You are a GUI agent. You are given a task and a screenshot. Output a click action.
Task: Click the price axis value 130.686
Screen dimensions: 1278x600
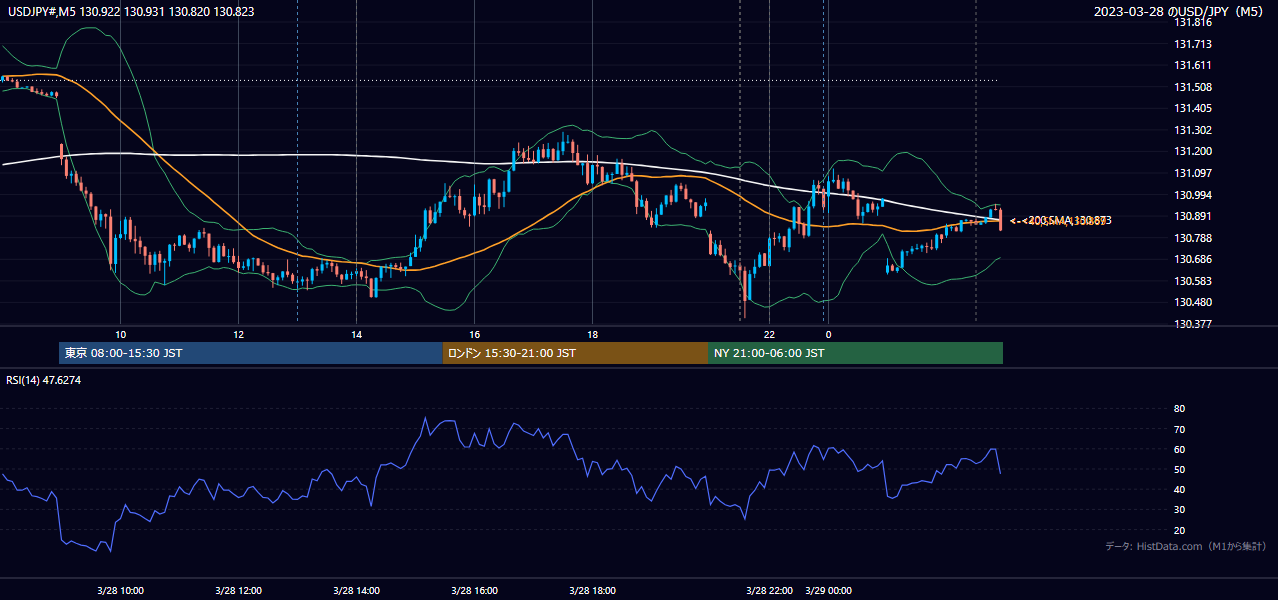[x=1193, y=259]
